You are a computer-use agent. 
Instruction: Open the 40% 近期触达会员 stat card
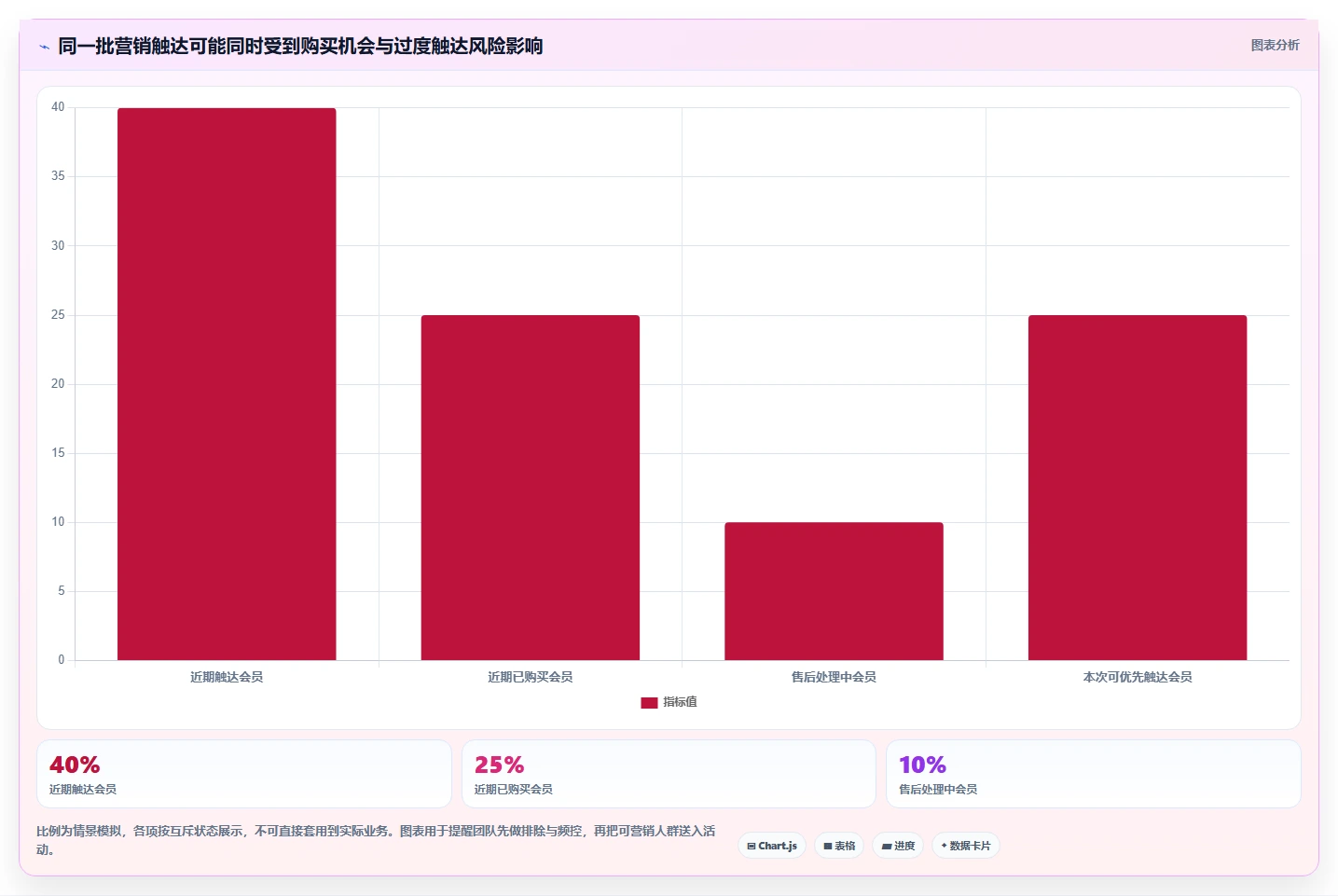(244, 774)
